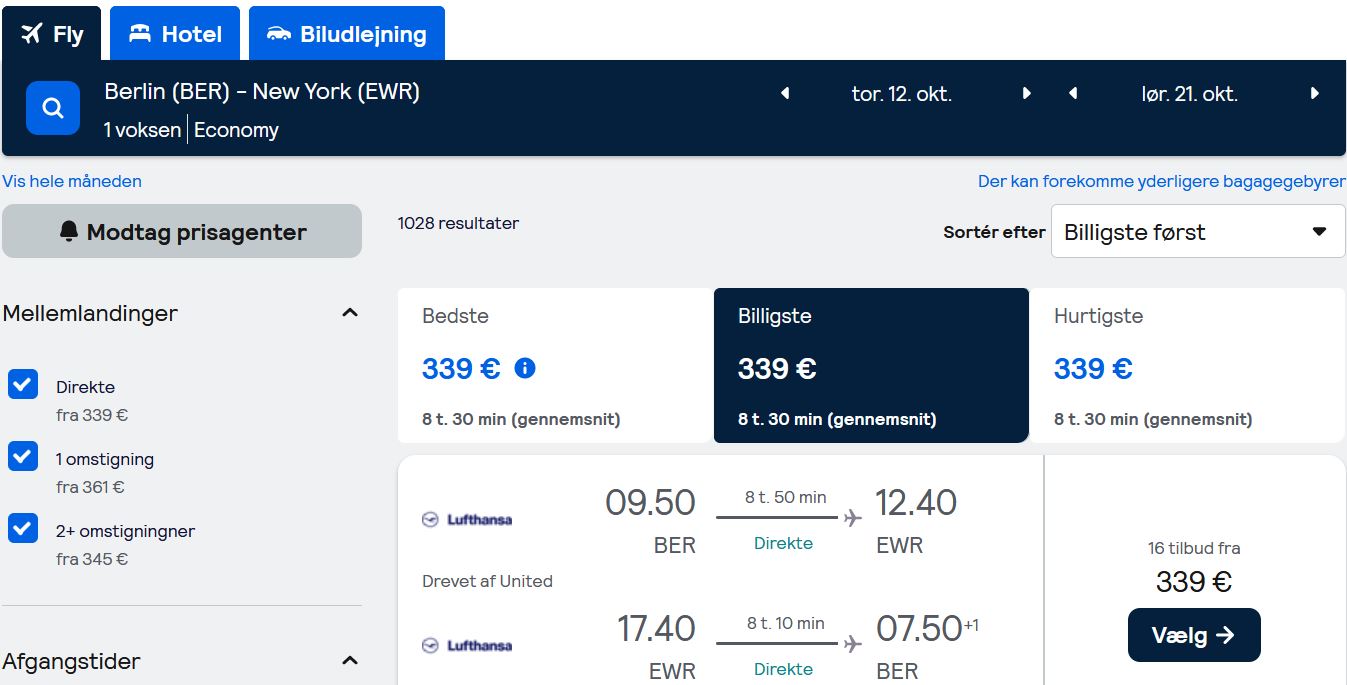Choose the flight with Vælg button
Viewport: 1347px width, 685px height.
pos(1194,635)
